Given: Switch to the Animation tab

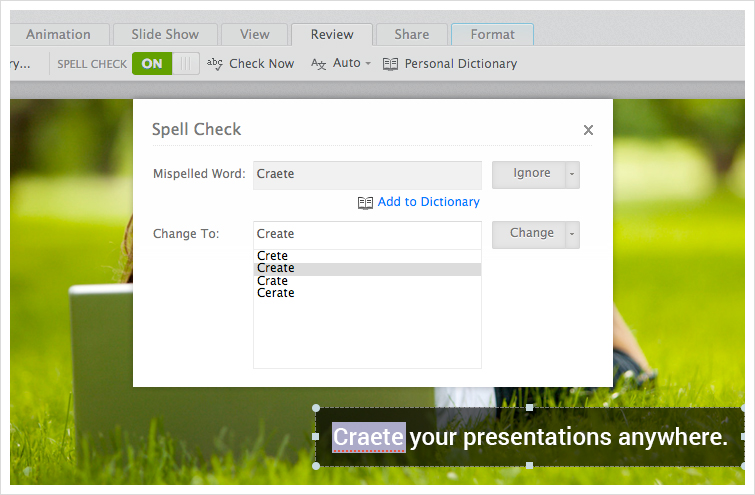Looking at the screenshot, I should 58,35.
